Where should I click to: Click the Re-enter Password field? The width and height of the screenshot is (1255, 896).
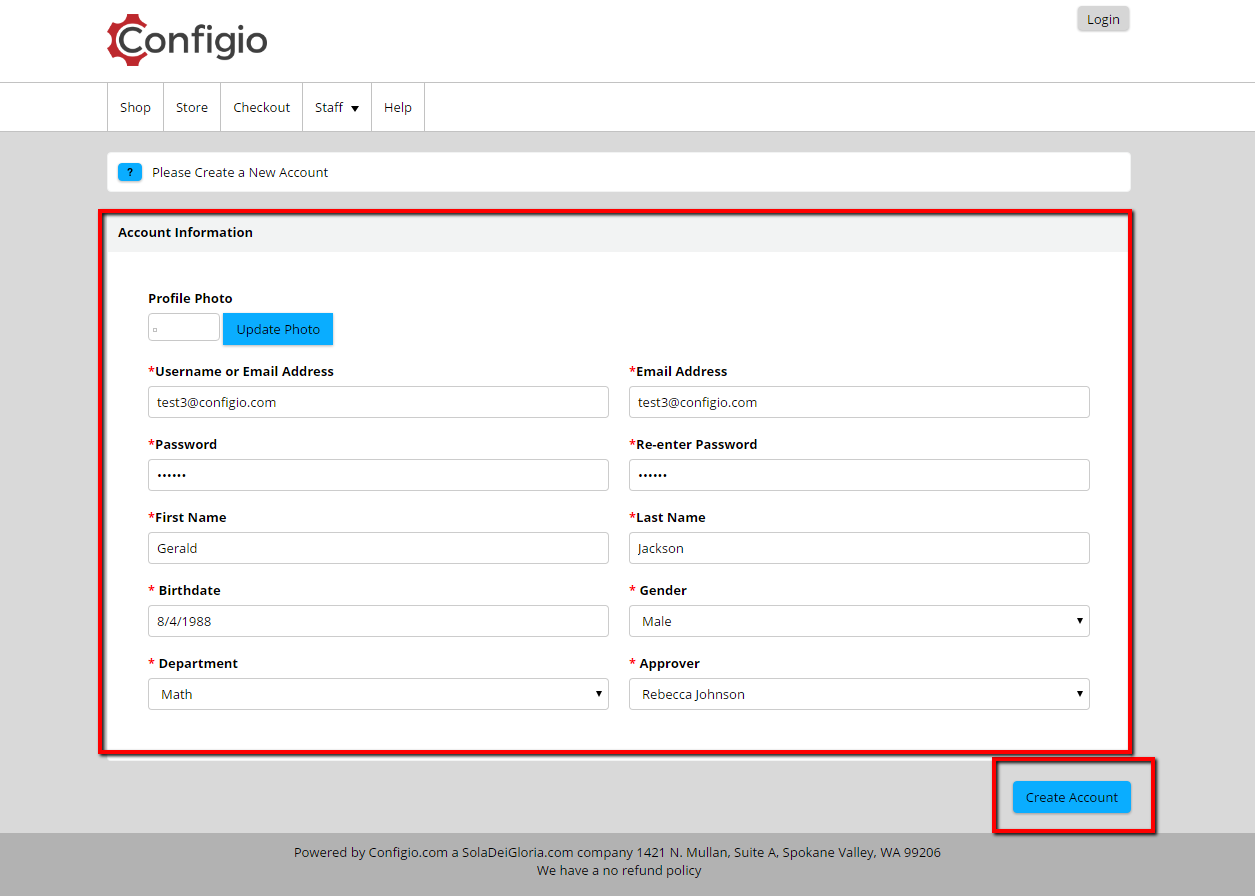(859, 475)
